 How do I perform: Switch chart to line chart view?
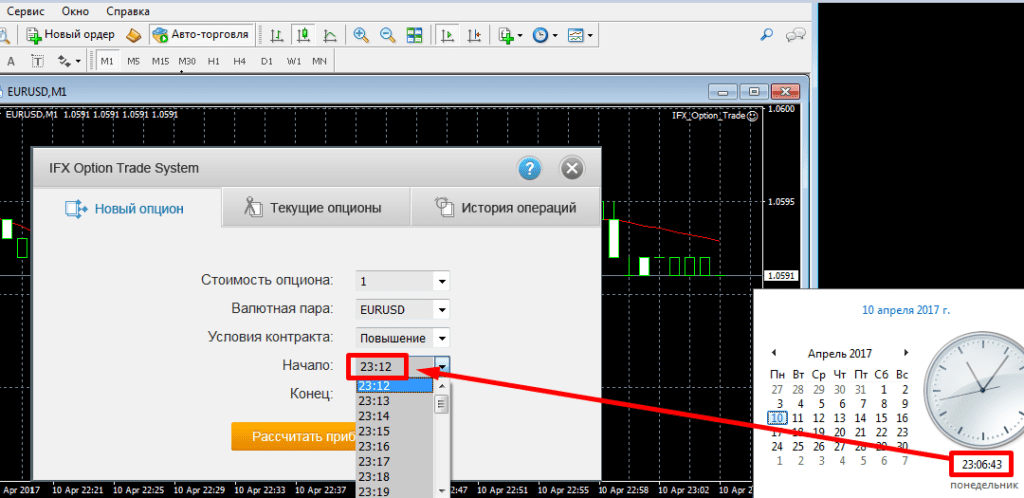coord(330,35)
